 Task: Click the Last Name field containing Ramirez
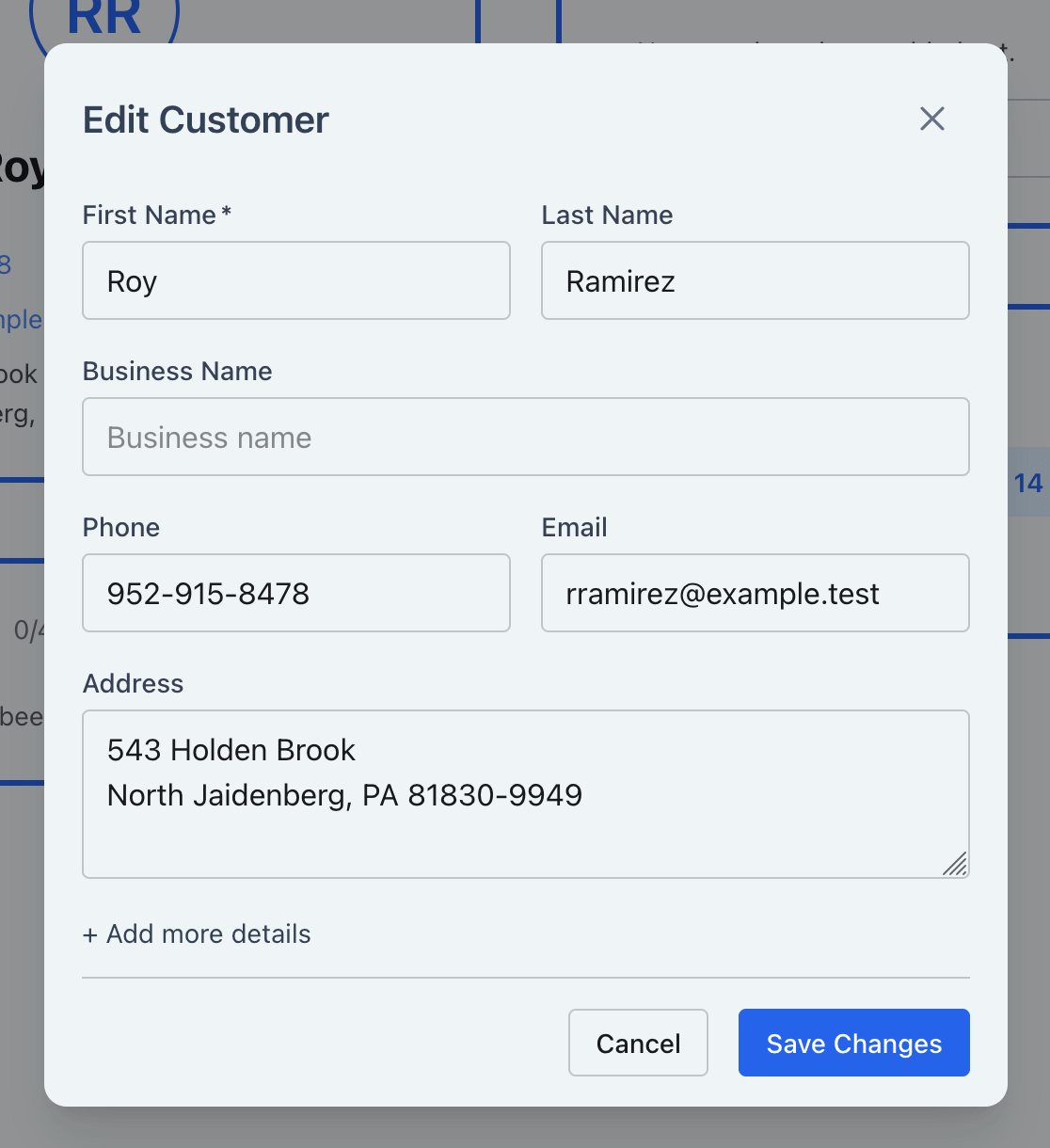click(x=756, y=280)
